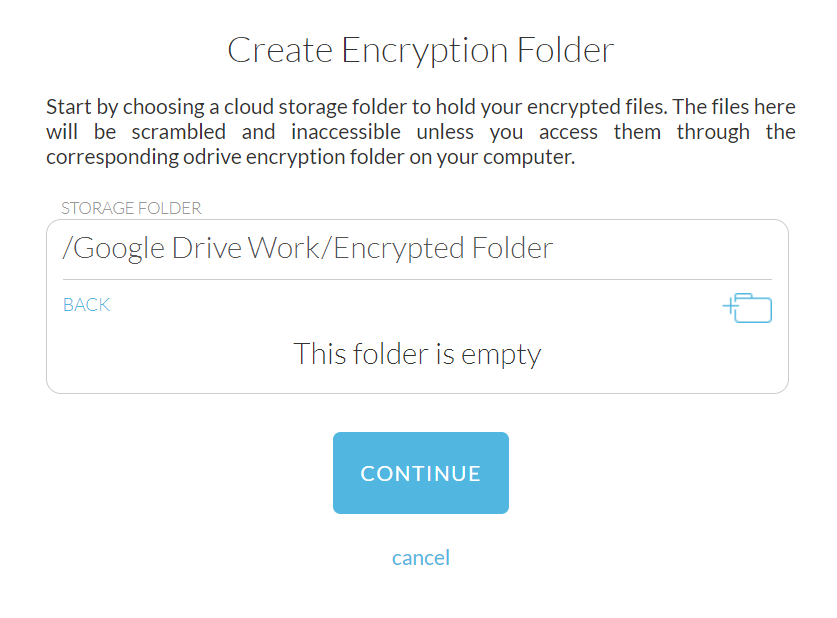Click the 'Create Encryption Folder' heading
The image size is (837, 618).
(420, 50)
